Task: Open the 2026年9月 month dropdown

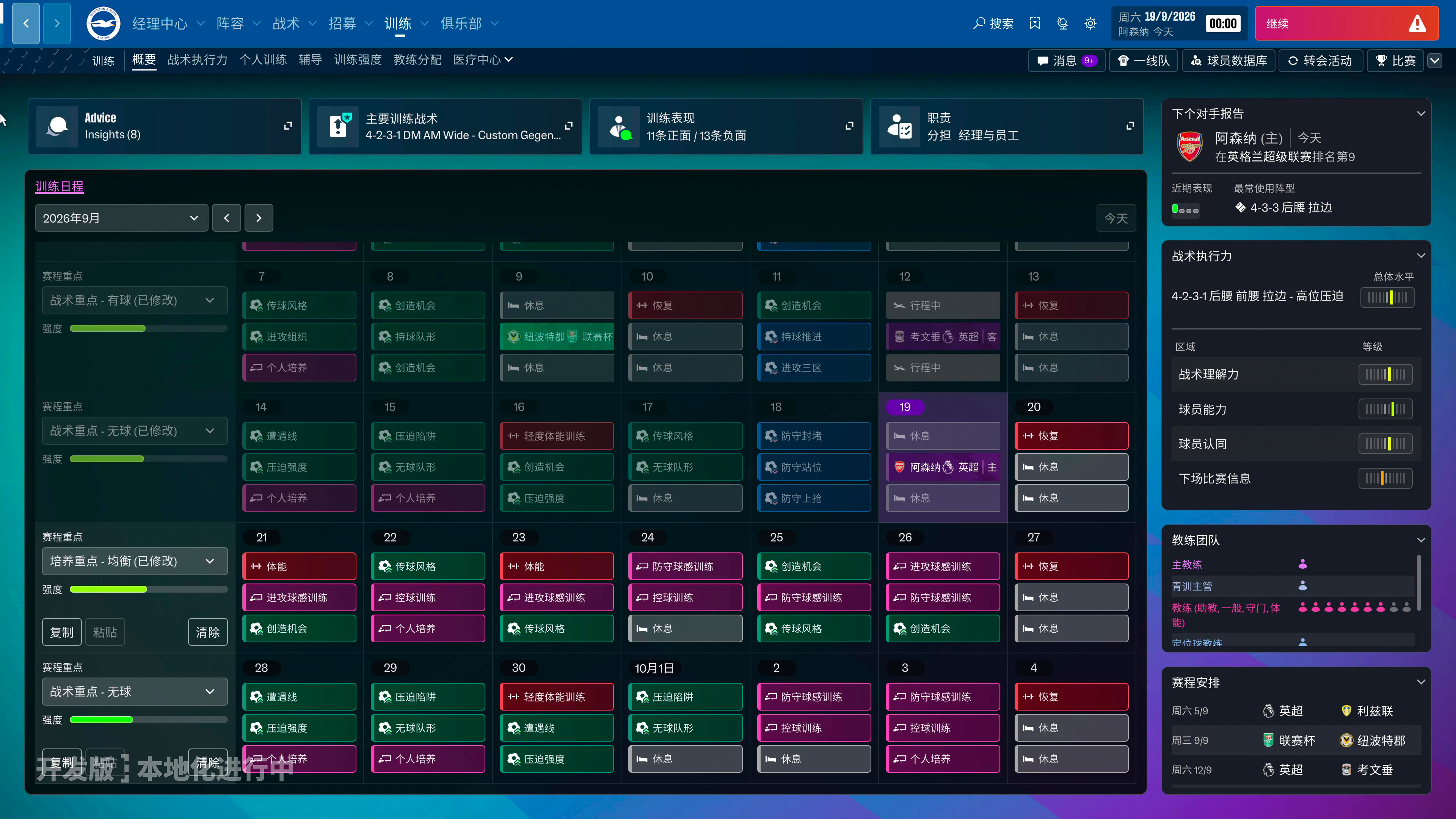Action: click(121, 218)
